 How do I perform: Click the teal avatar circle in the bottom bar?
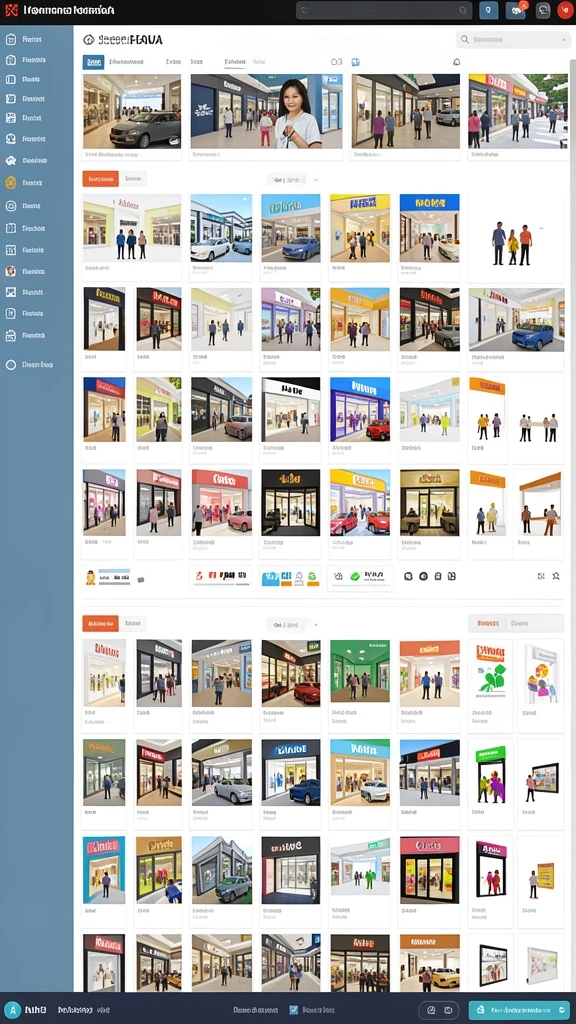pyautogui.click(x=12, y=1010)
